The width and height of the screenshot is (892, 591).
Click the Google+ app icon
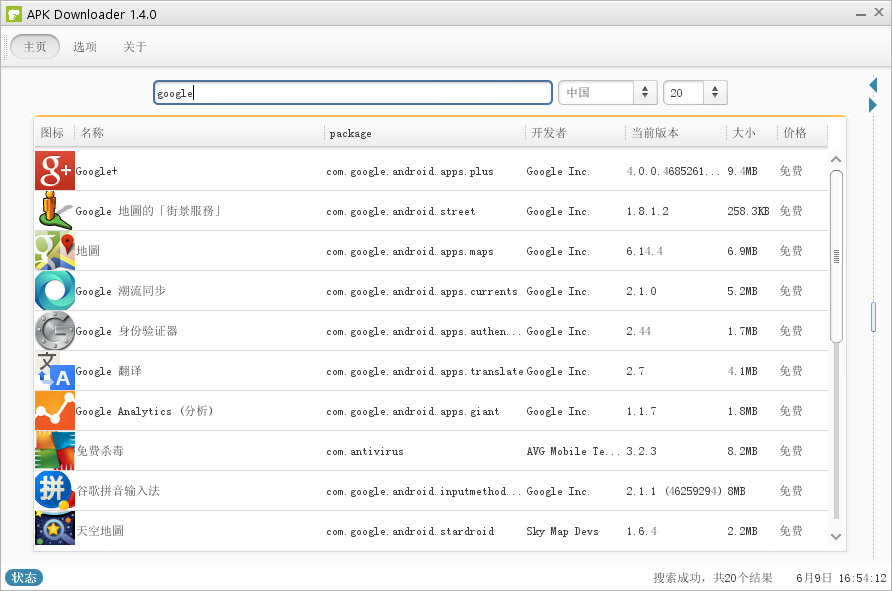point(55,171)
